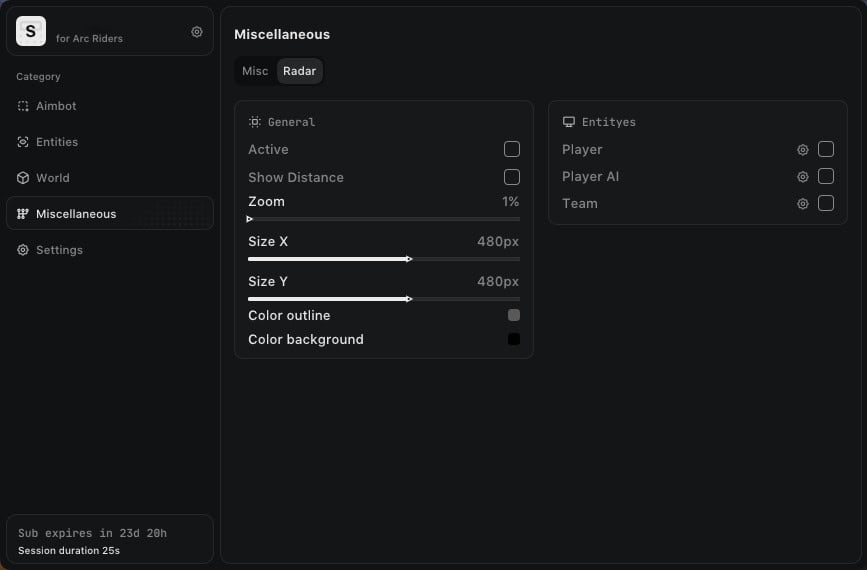The image size is (867, 570).
Task: Click the Settings gear icon in sidebar
Action: (x=23, y=250)
